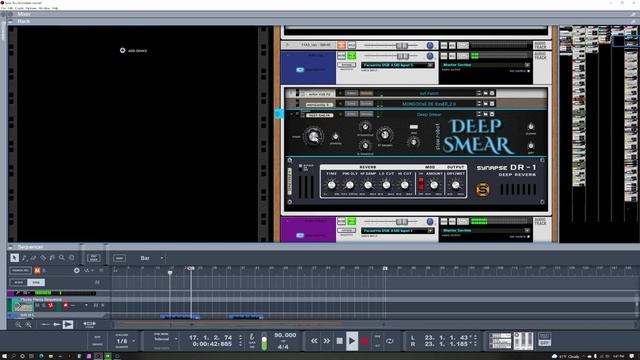Open the Options menu
Screen dimensions: 640x360
click(31, 8)
